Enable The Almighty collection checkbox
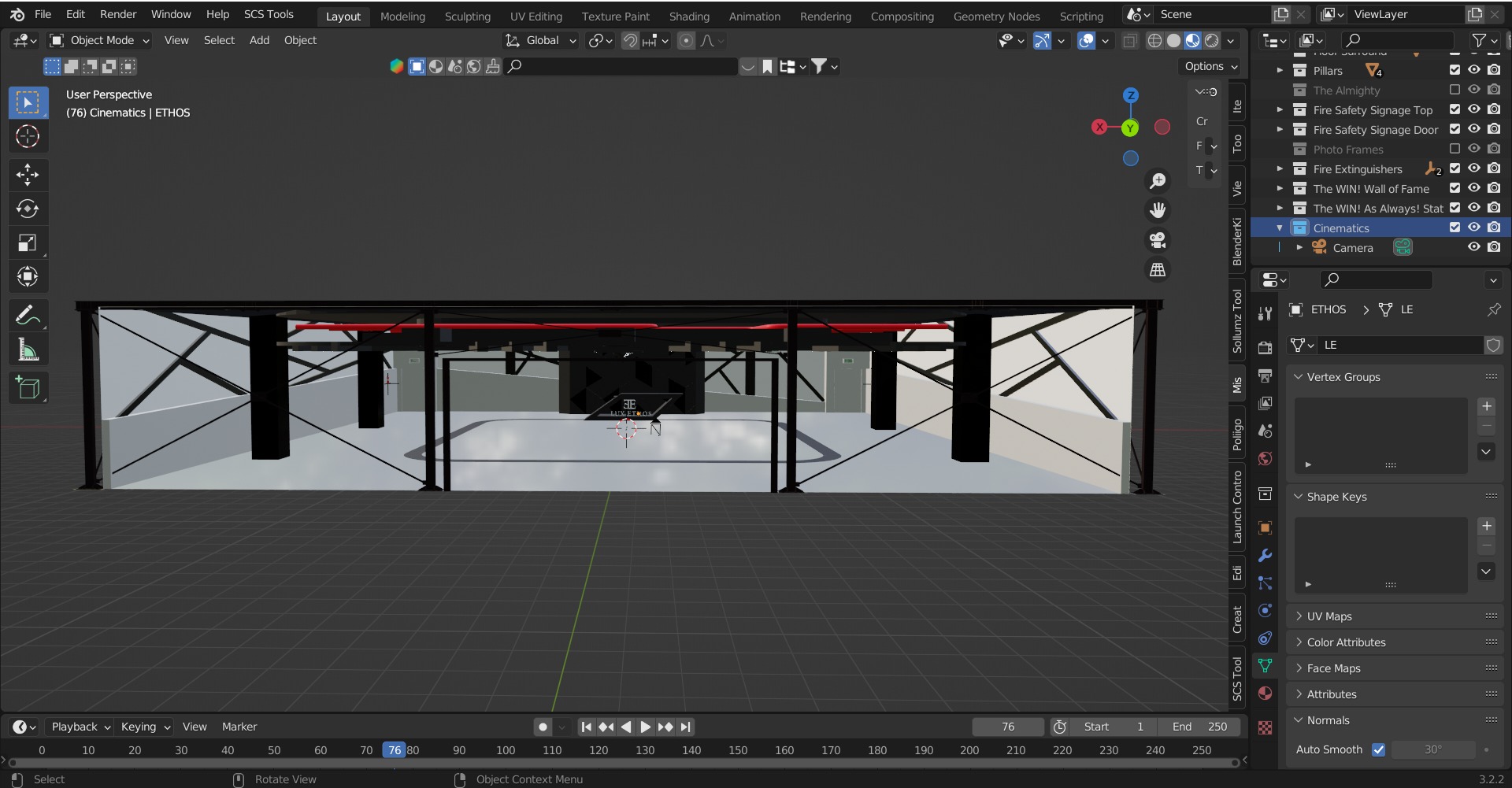The image size is (1512, 788). pos(1455,90)
